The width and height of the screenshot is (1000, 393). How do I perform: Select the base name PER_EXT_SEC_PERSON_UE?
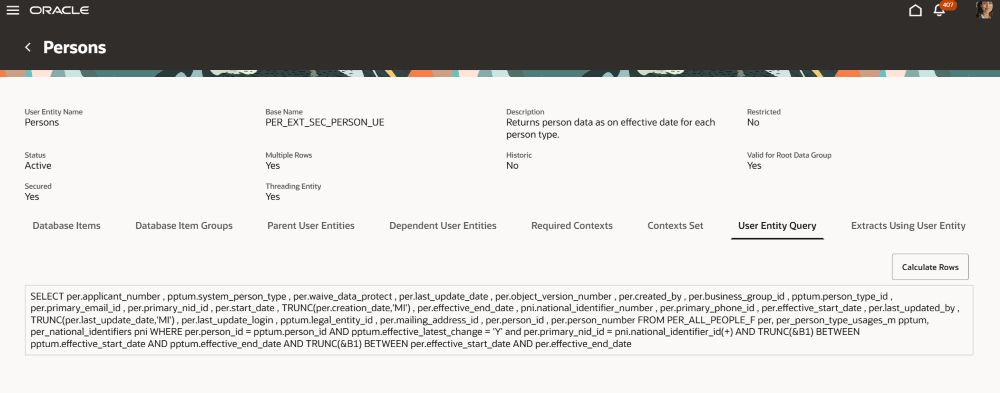(325, 122)
